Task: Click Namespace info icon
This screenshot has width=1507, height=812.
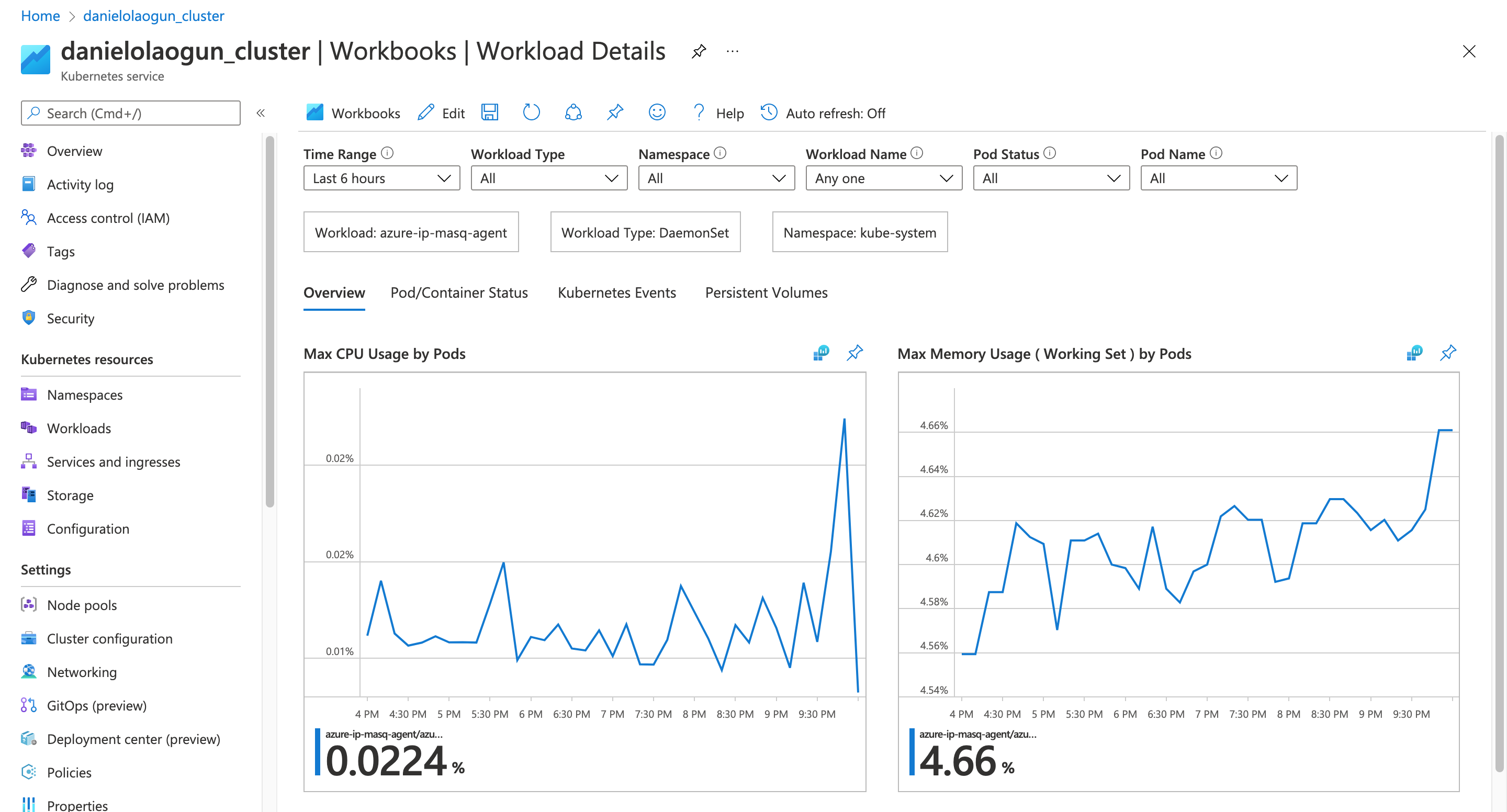Action: [720, 153]
